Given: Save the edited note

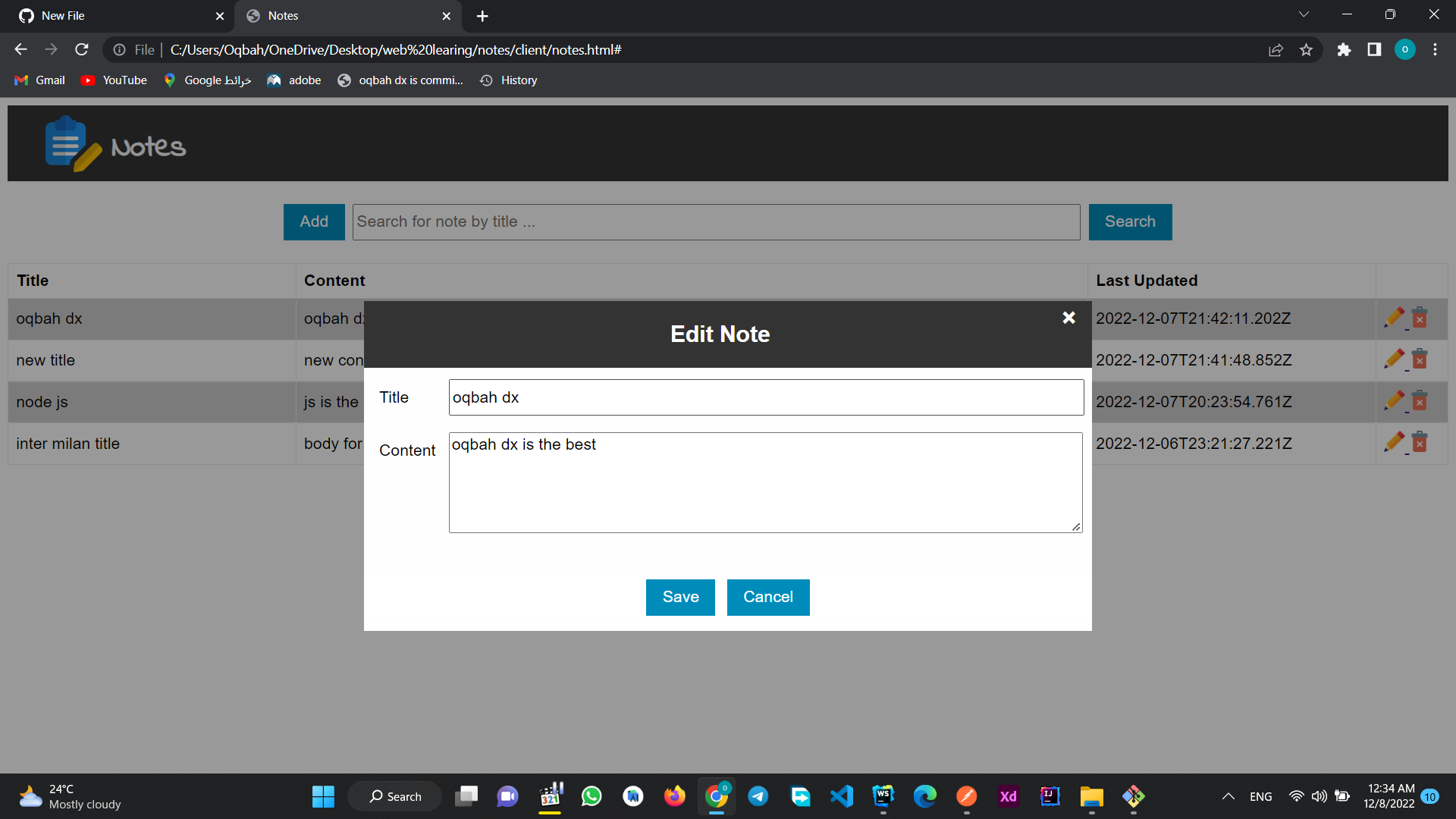Looking at the screenshot, I should pyautogui.click(x=680, y=598).
